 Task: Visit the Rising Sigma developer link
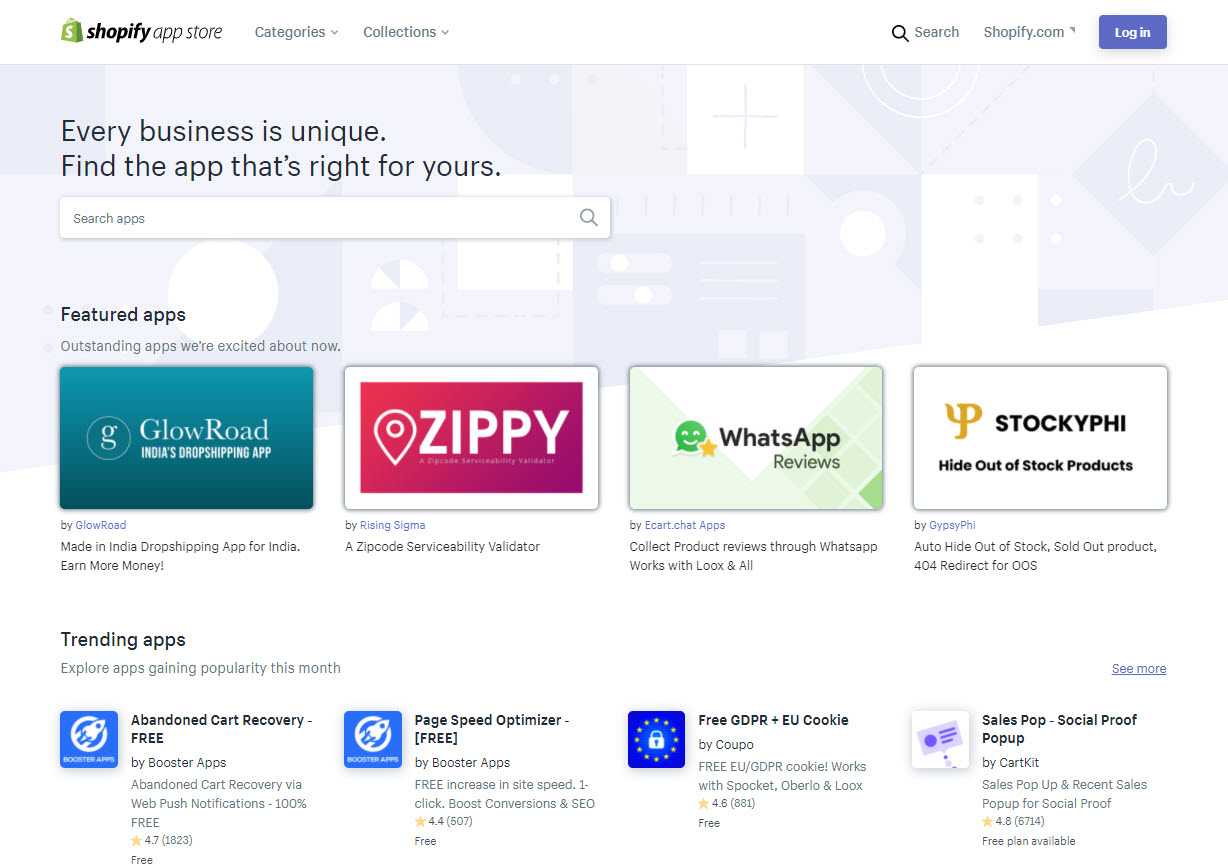[393, 525]
